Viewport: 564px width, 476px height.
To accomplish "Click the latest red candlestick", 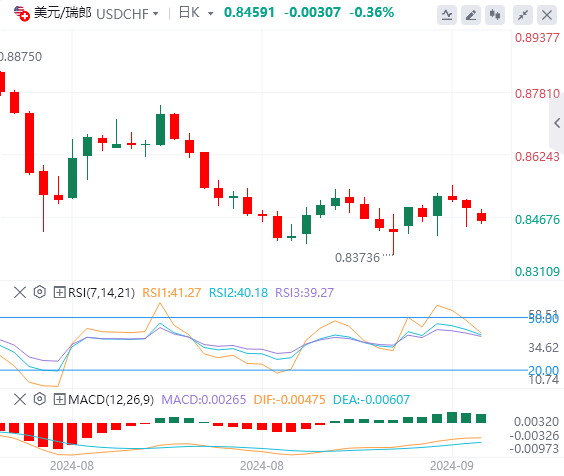I will click(x=481, y=217).
